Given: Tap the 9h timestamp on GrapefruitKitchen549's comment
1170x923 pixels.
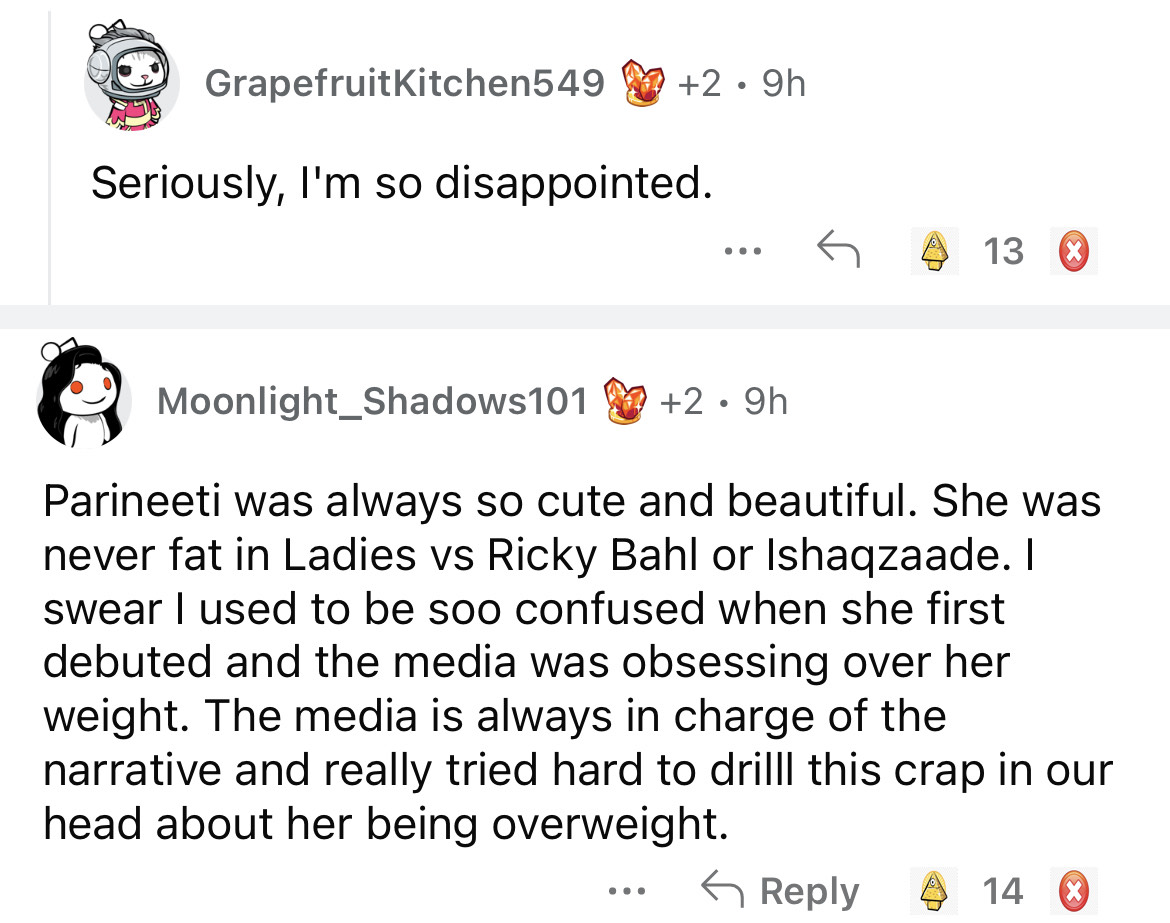Looking at the screenshot, I should point(783,84).
